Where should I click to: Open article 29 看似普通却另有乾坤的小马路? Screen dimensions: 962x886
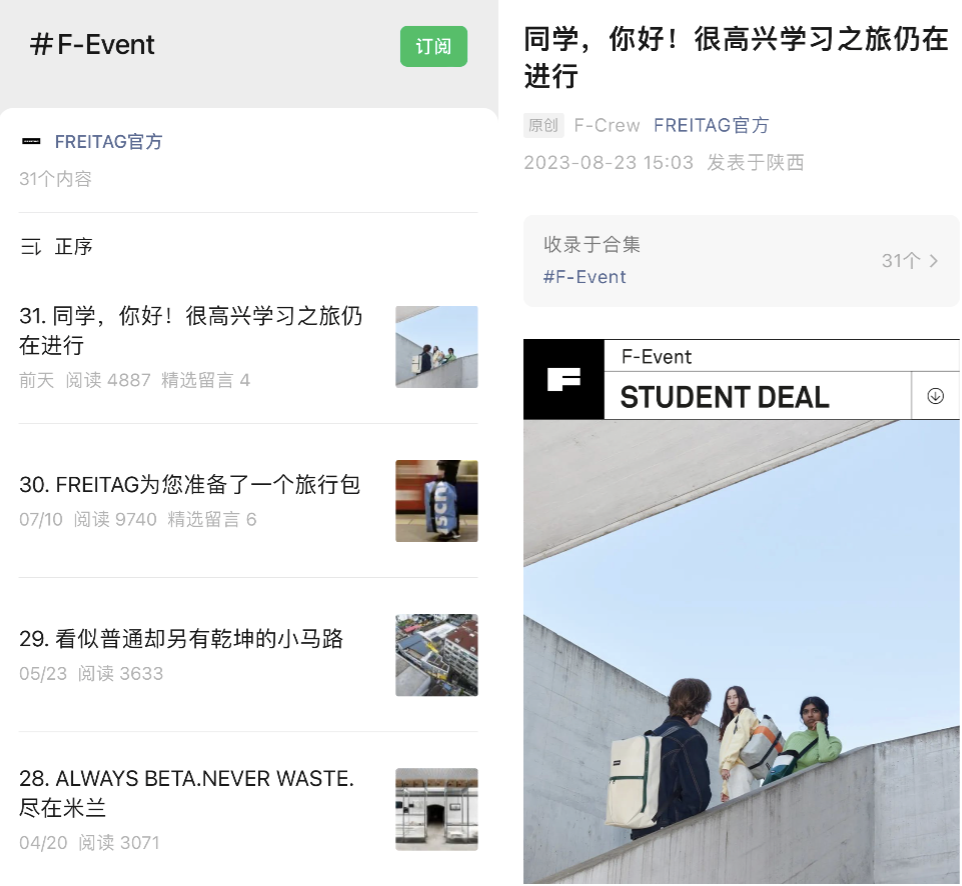point(181,639)
